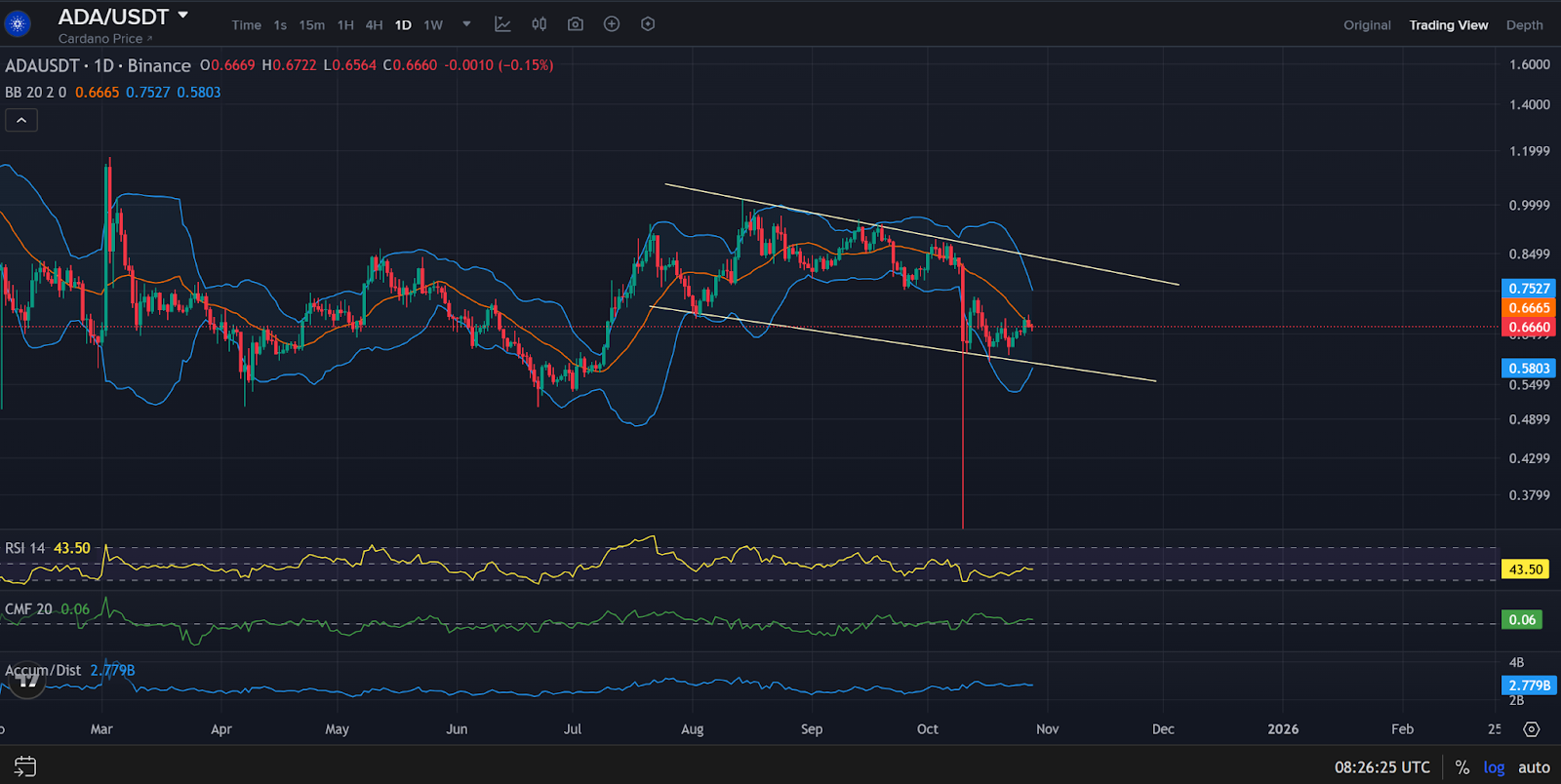
Task: Take a chart snapshot with camera icon
Action: pyautogui.click(x=576, y=24)
